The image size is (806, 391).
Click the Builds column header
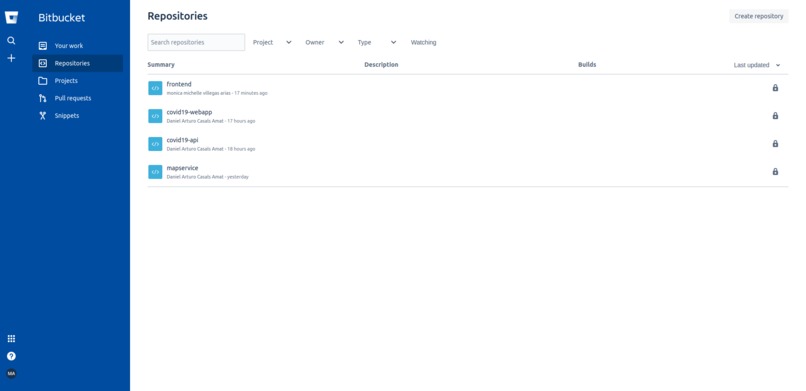click(587, 65)
